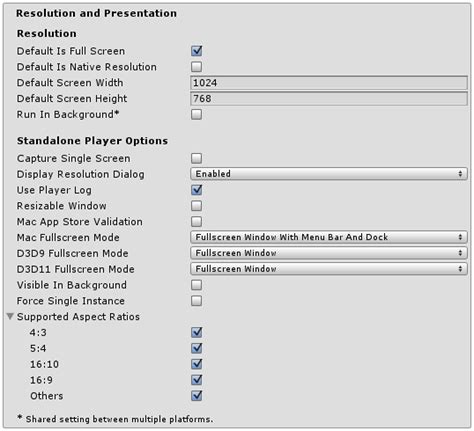Check the Force Single Instance box

coord(196,301)
